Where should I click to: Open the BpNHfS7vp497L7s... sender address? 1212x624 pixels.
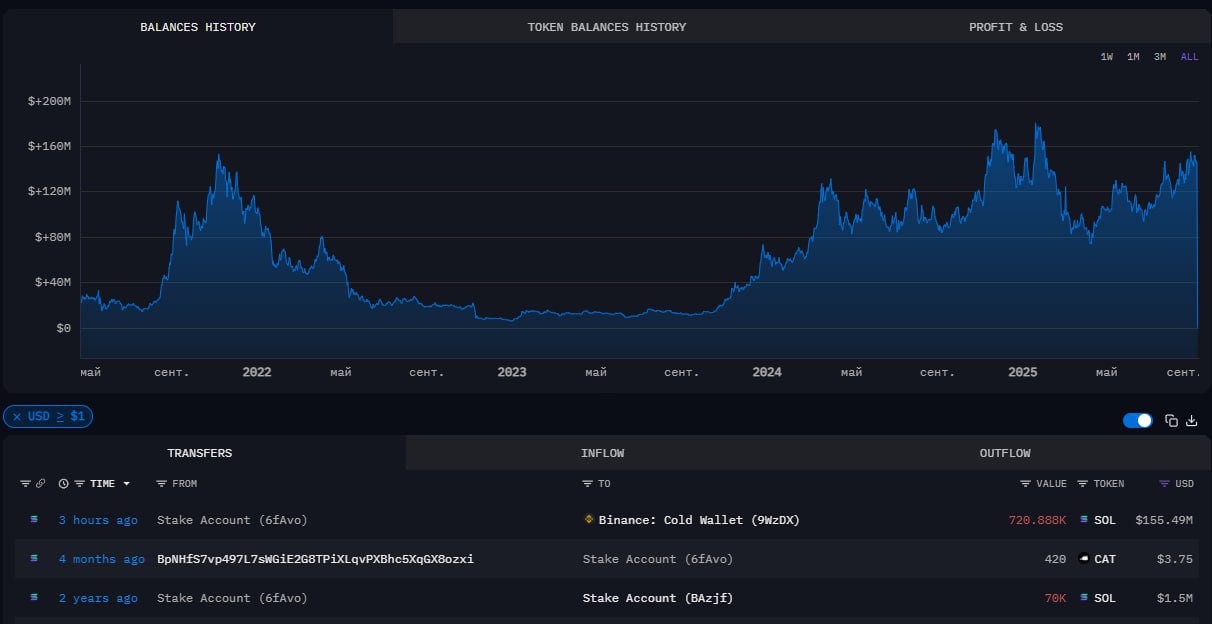pyautogui.click(x=315, y=559)
